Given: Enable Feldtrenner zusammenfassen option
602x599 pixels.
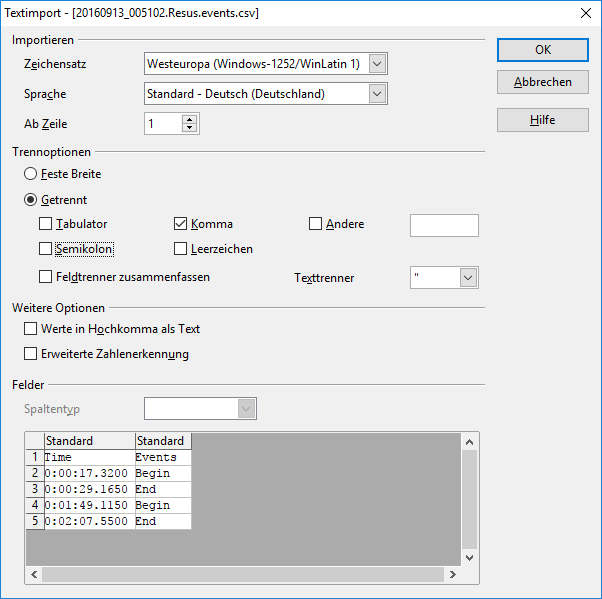Looking at the screenshot, I should (x=46, y=277).
